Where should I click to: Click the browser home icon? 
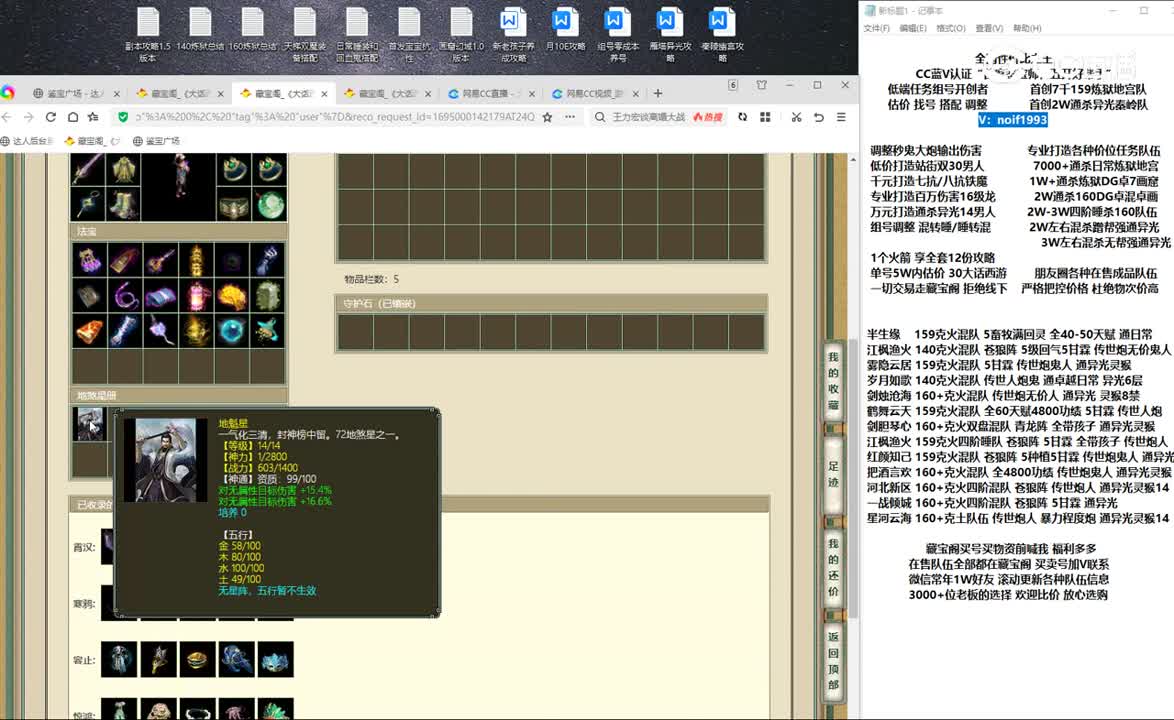click(x=73, y=117)
